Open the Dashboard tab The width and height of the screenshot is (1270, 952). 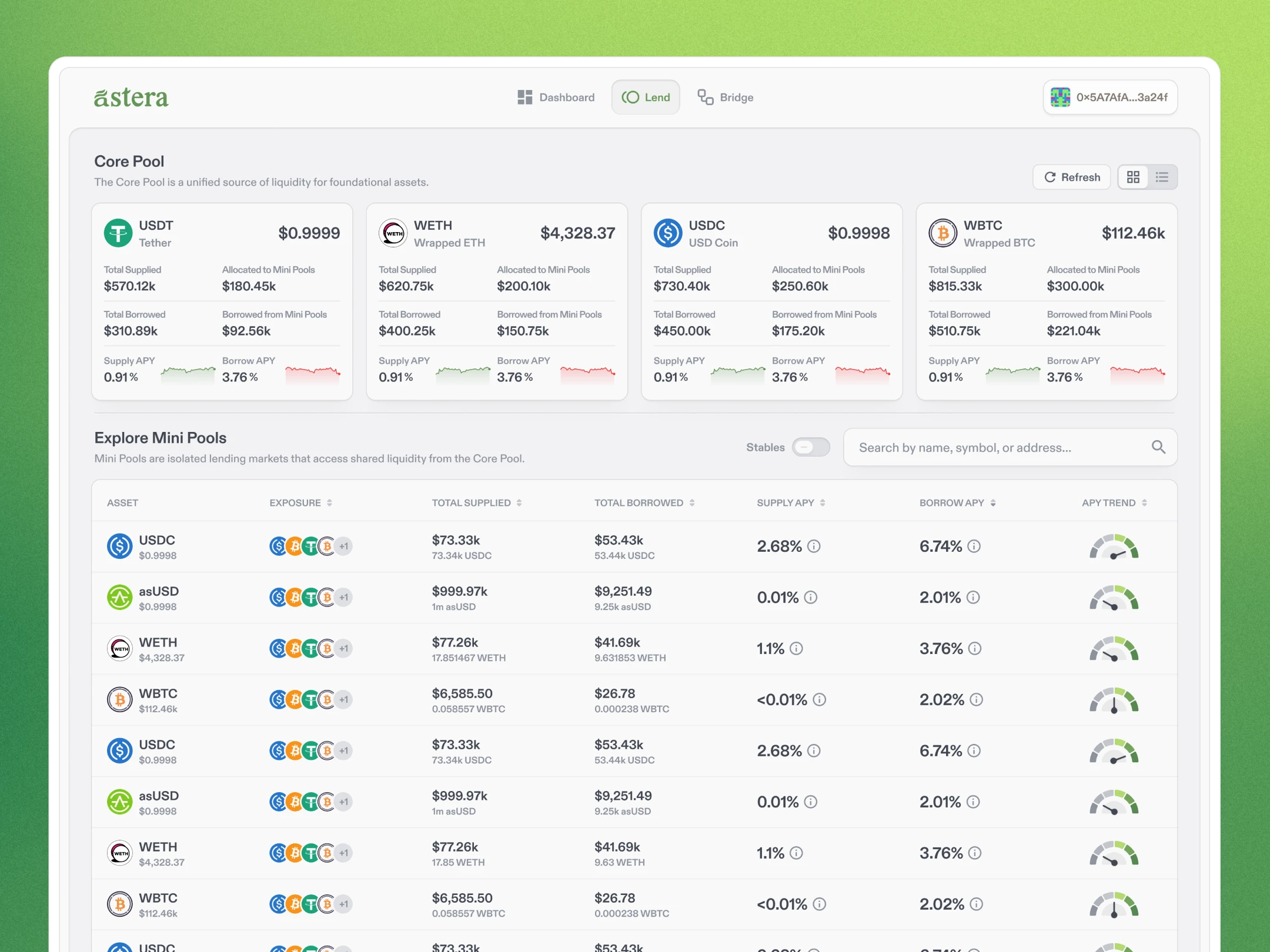pos(556,98)
